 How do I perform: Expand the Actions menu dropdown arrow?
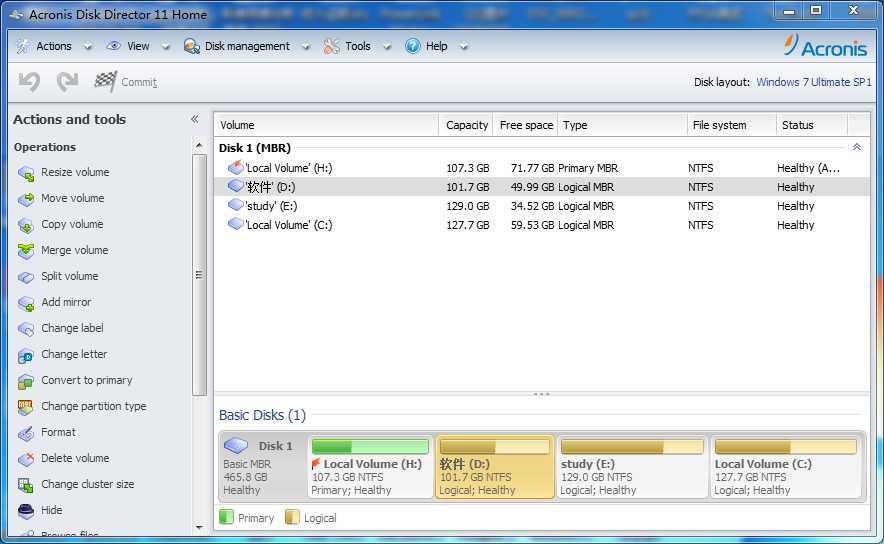[88, 47]
